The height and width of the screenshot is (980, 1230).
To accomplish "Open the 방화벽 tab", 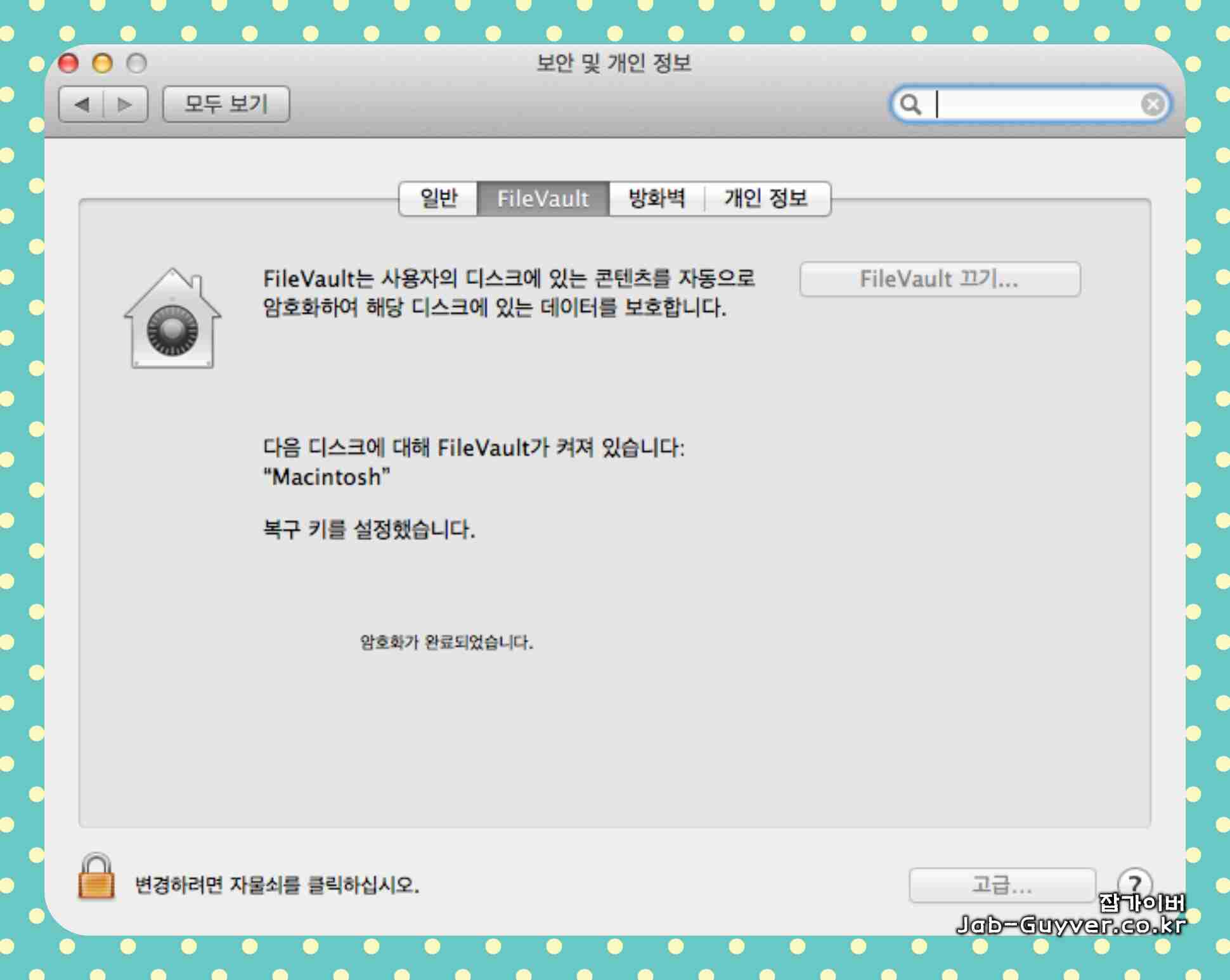I will click(656, 198).
